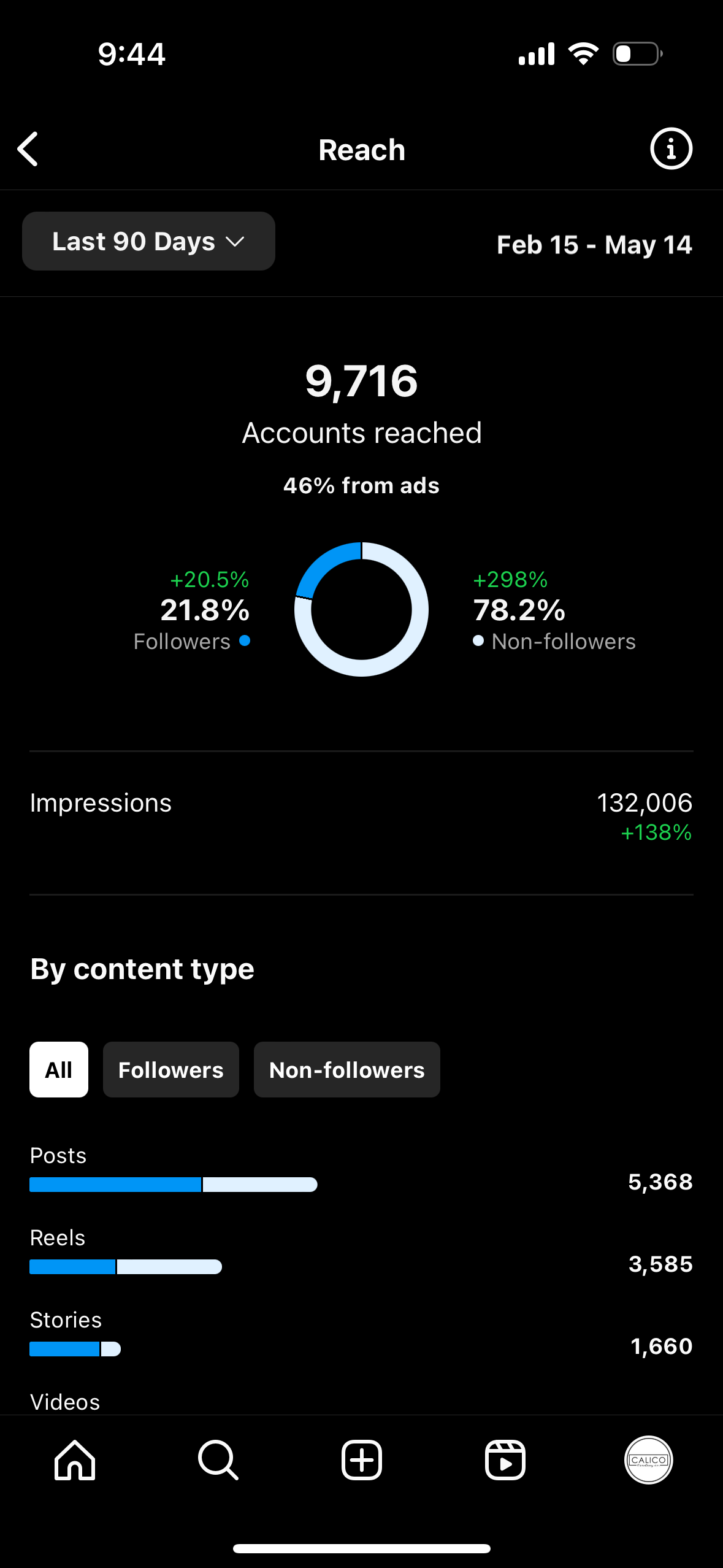
Task: Tap the Feb 15 - May 14 date range
Action: [x=594, y=245]
